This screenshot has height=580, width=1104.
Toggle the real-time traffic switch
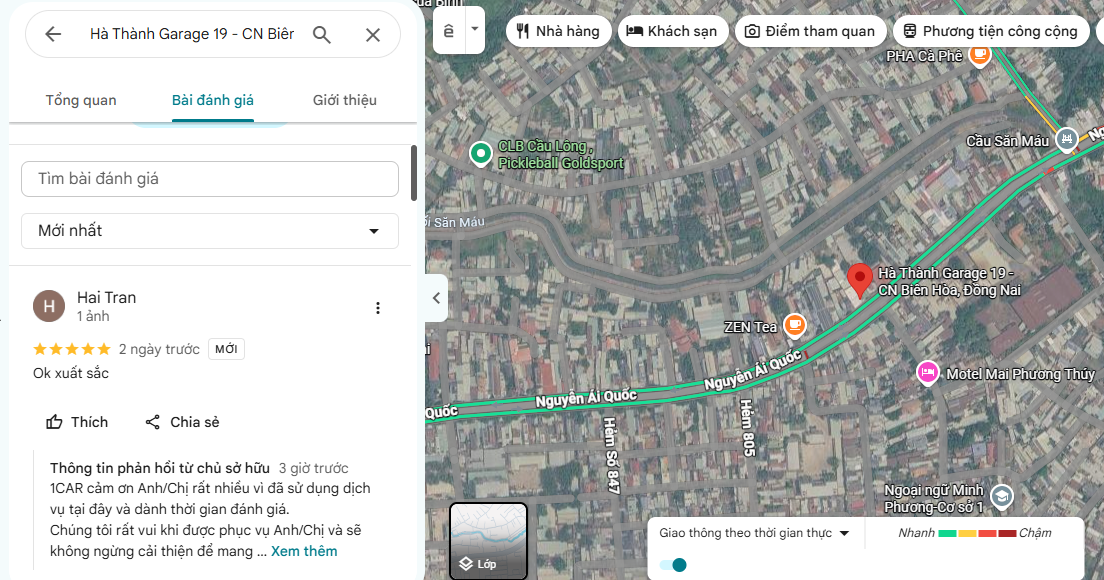click(x=673, y=565)
